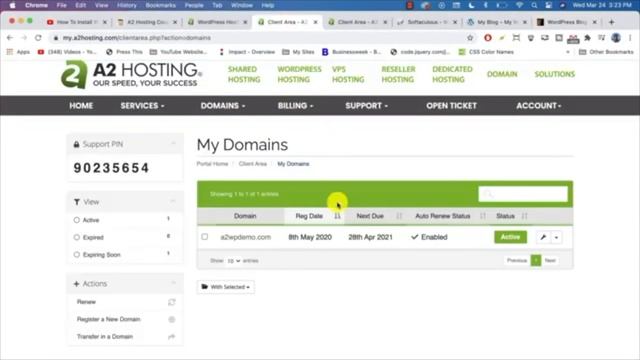Open the Billing dropdown menu
Screen dimensions: 640x360
pos(296,106)
